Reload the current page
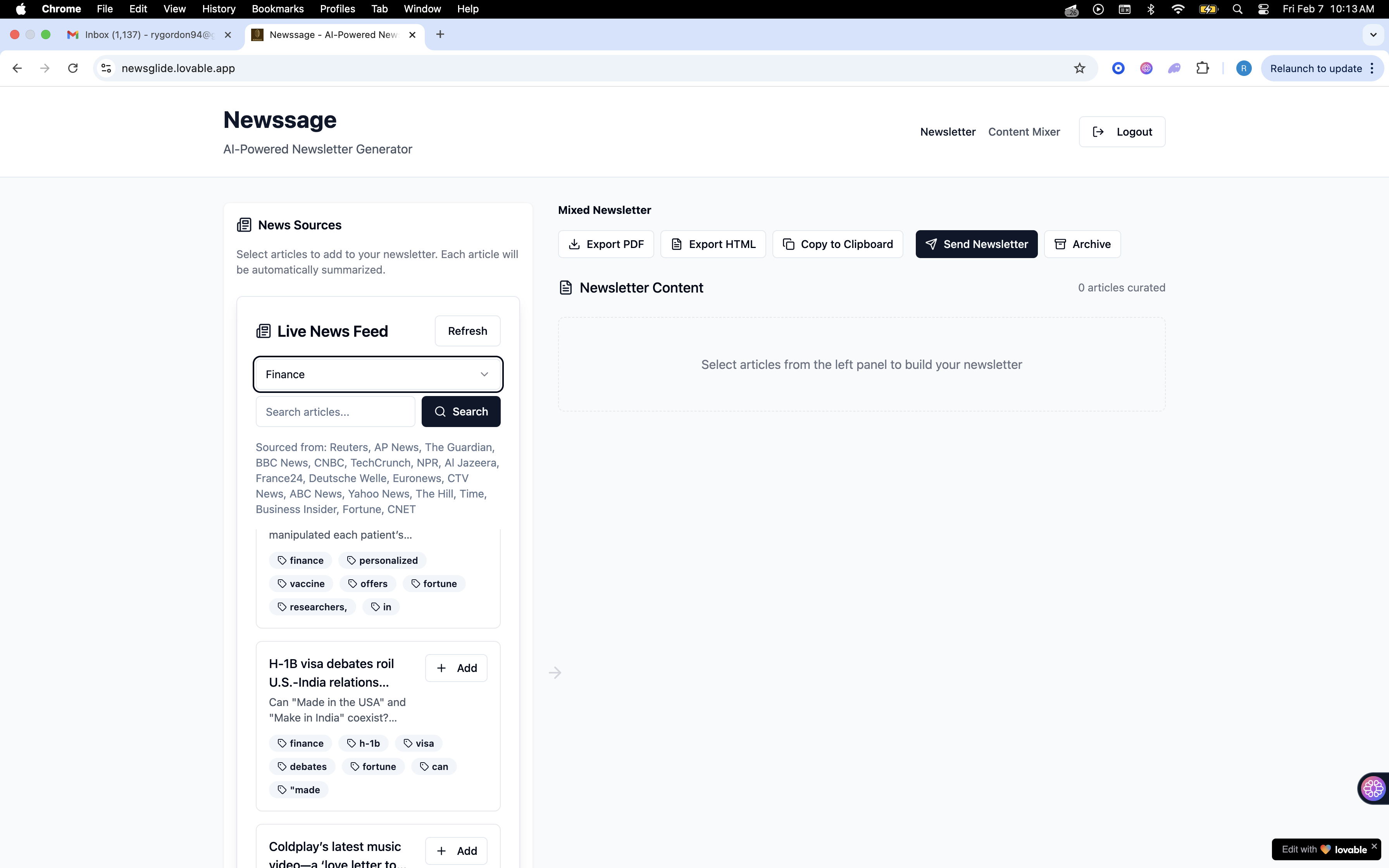 point(73,68)
